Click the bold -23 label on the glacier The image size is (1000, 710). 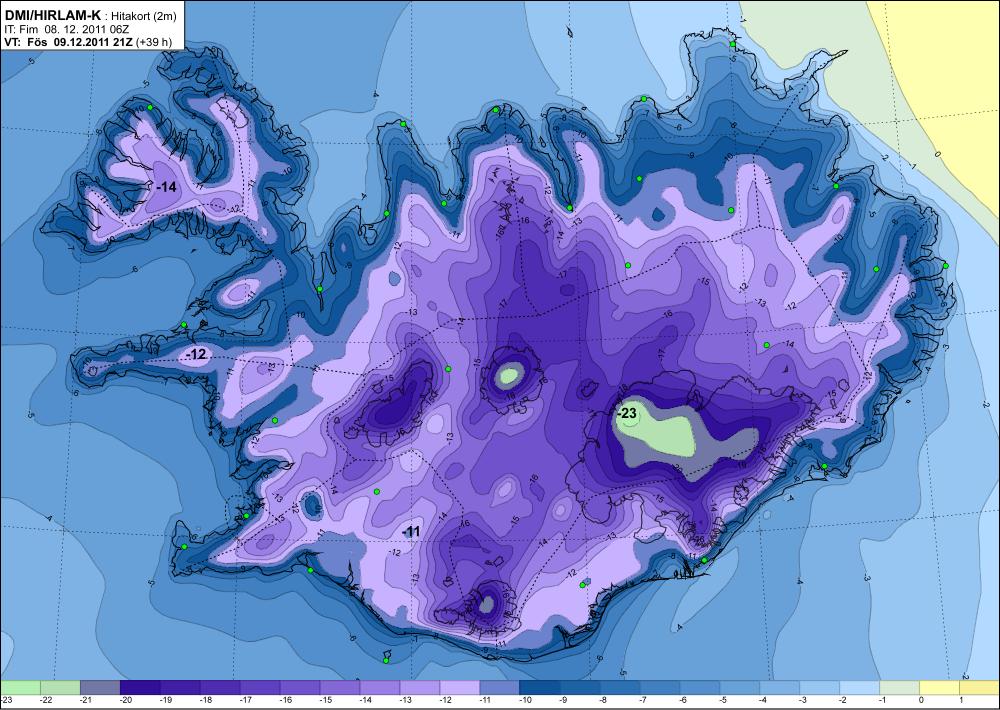pyautogui.click(x=626, y=413)
